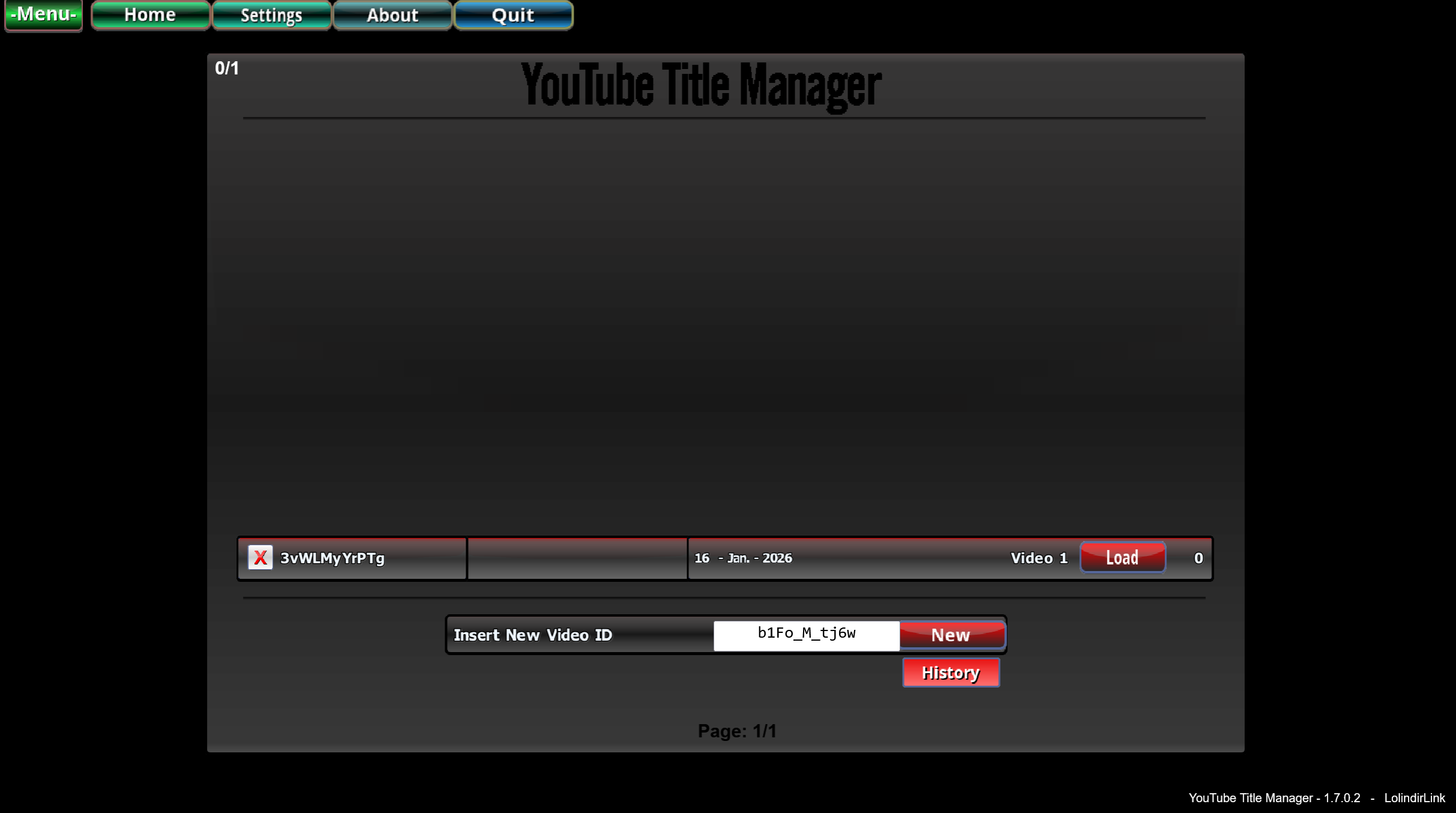Load Video 1
Screen dimensions: 1456x813
point(1122,558)
